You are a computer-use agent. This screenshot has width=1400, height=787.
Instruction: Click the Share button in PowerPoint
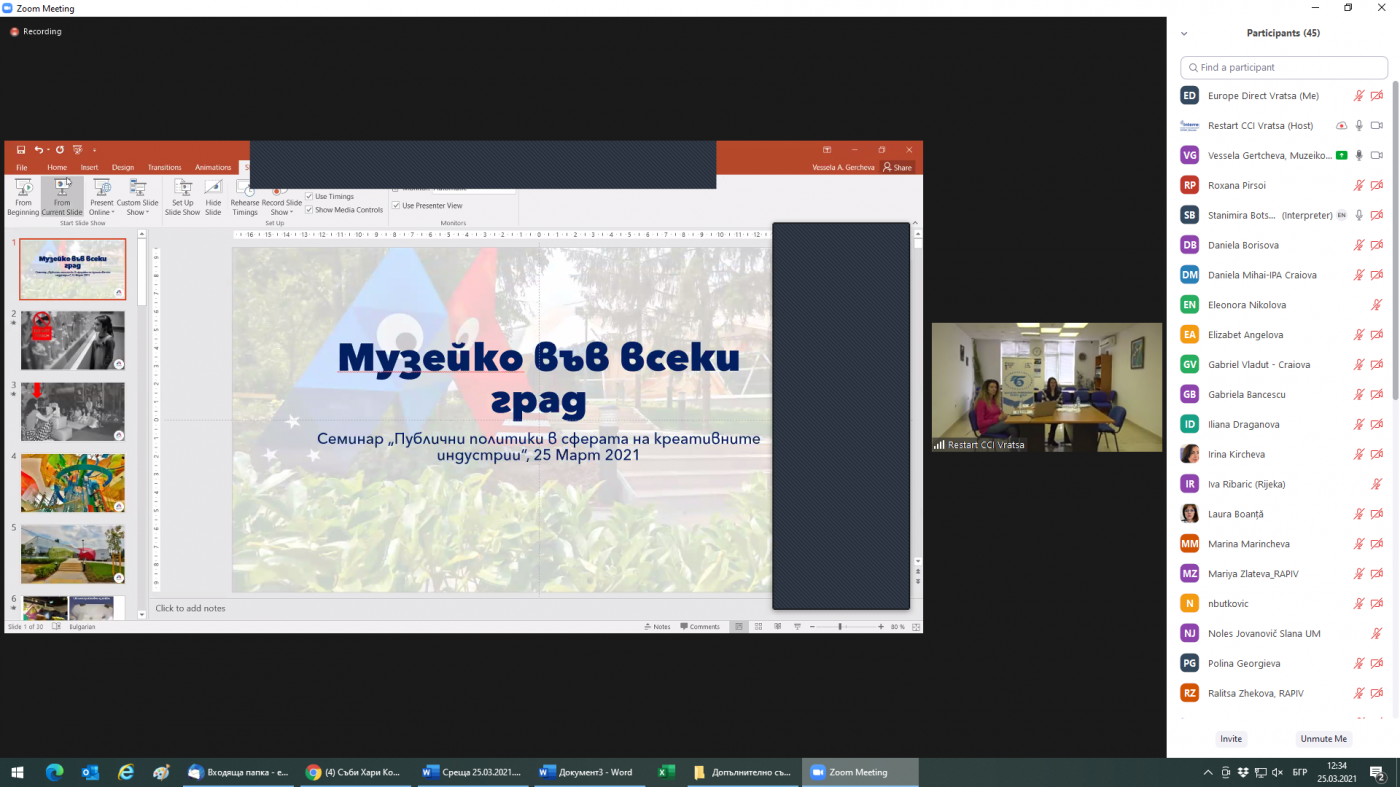click(898, 167)
